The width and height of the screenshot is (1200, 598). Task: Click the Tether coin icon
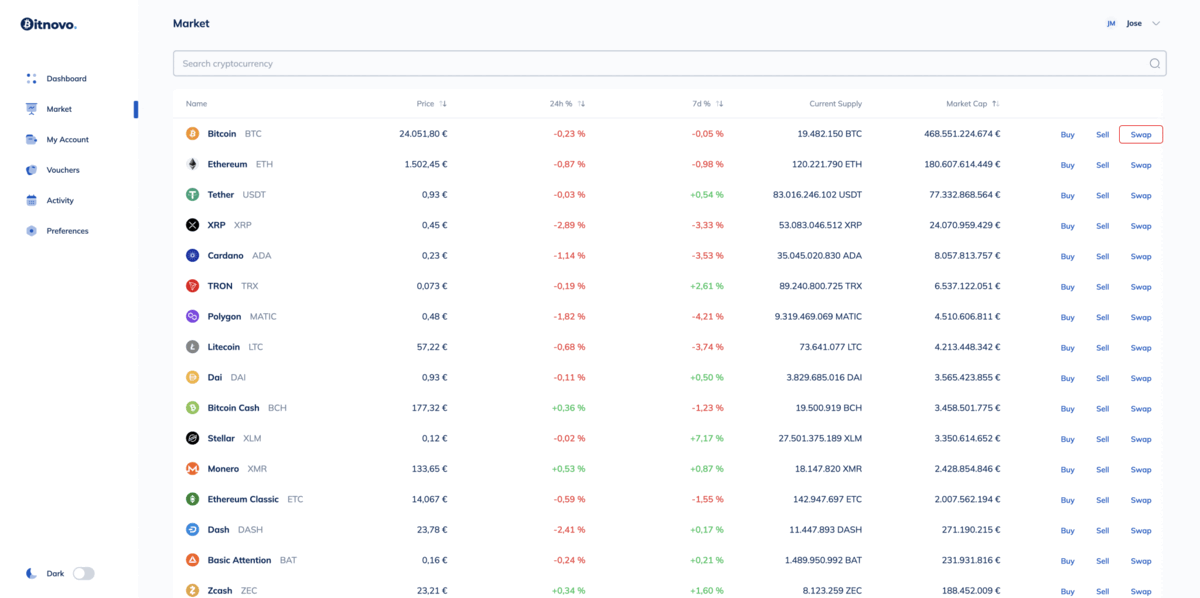pyautogui.click(x=193, y=195)
